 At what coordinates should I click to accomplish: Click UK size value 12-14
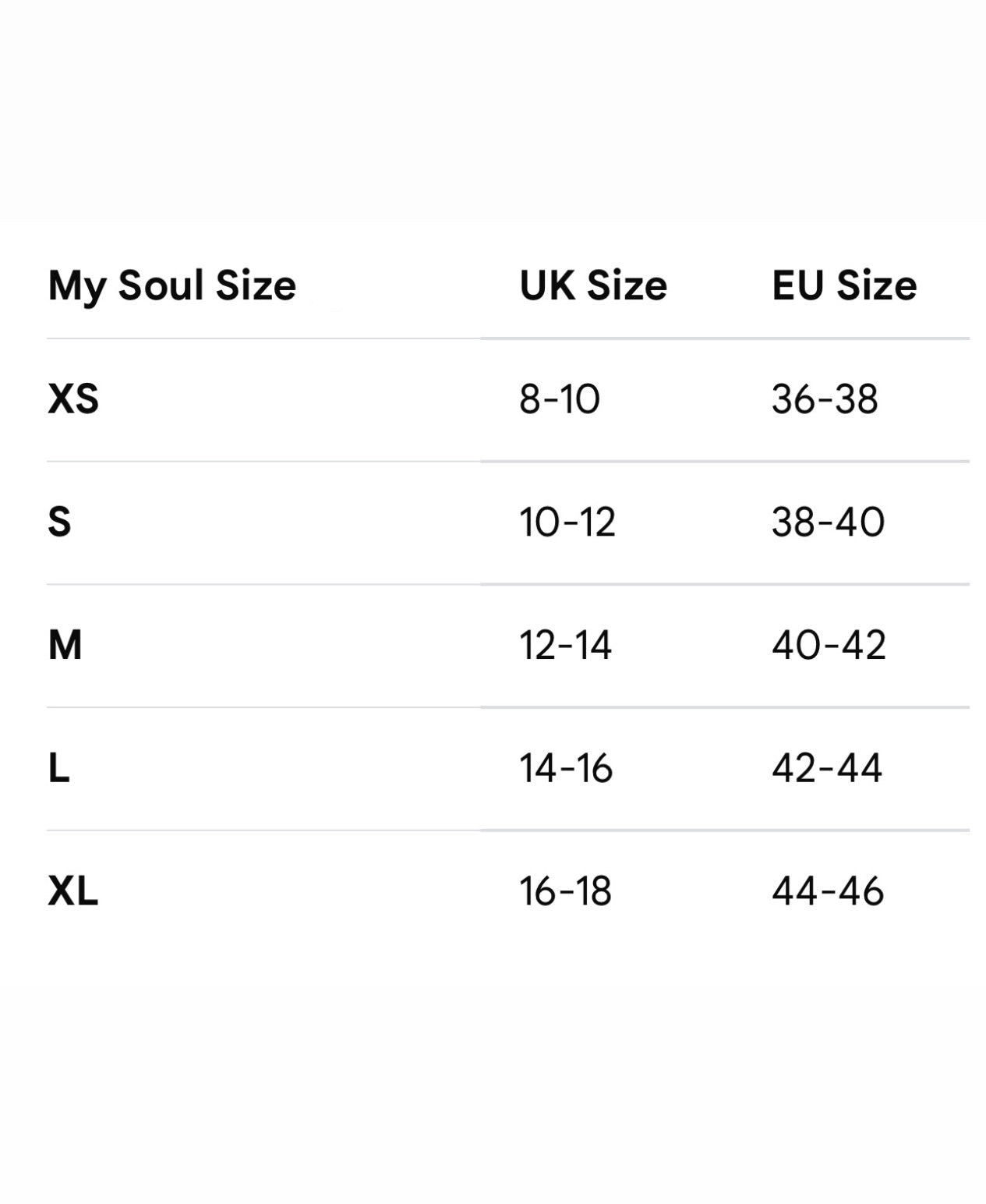click(566, 645)
